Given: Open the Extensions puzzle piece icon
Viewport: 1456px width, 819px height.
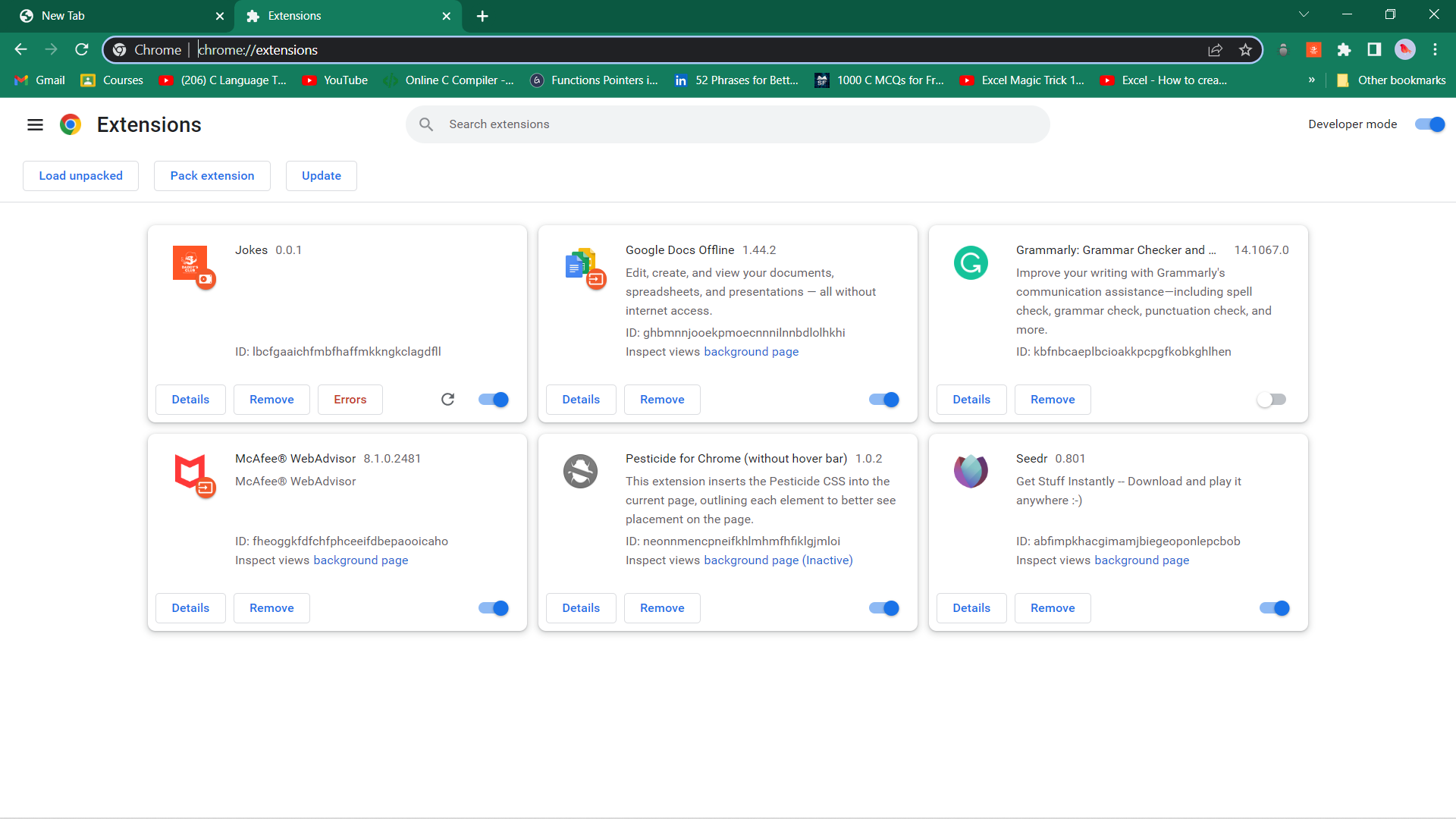Looking at the screenshot, I should (1345, 49).
